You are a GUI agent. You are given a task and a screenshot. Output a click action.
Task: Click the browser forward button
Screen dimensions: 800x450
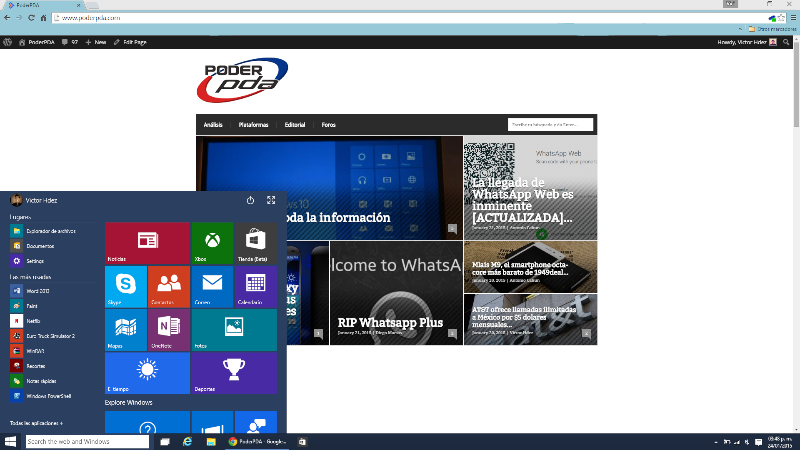point(19,18)
